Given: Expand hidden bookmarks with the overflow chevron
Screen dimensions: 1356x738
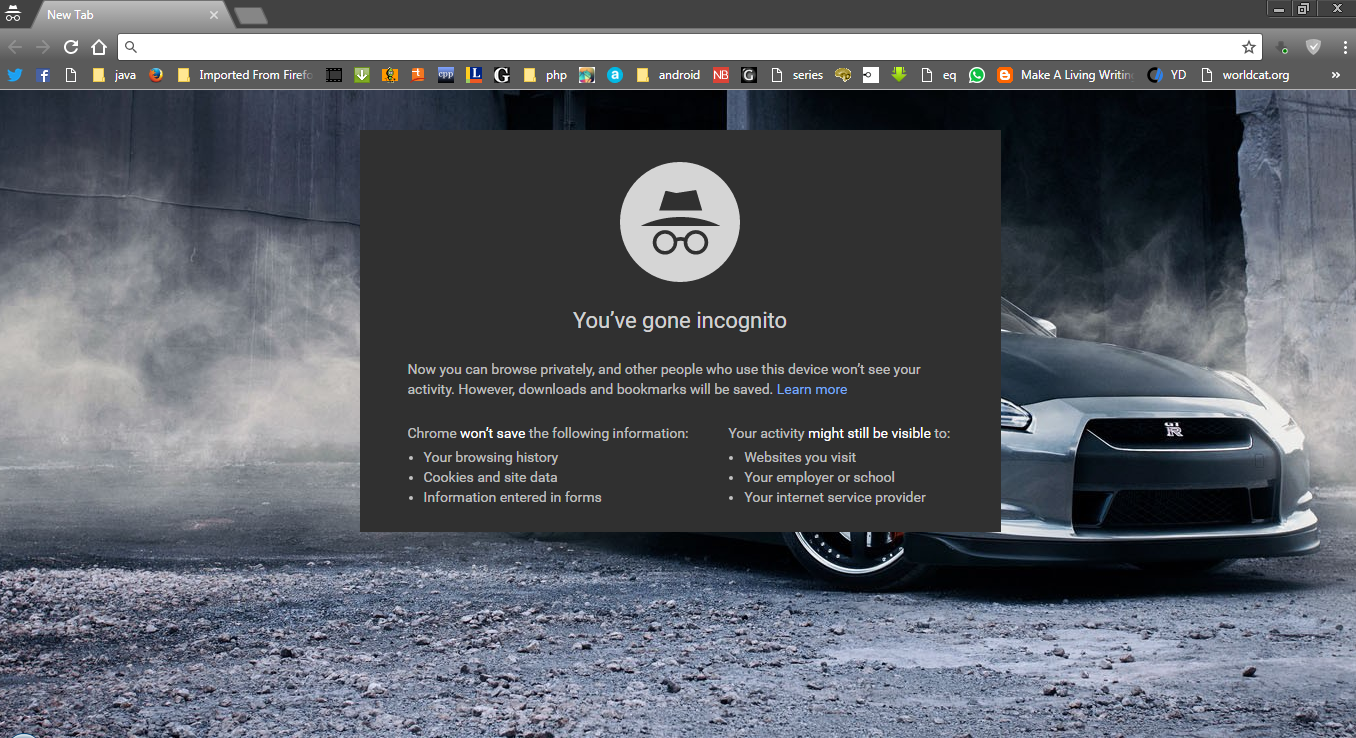Looking at the screenshot, I should pyautogui.click(x=1338, y=74).
